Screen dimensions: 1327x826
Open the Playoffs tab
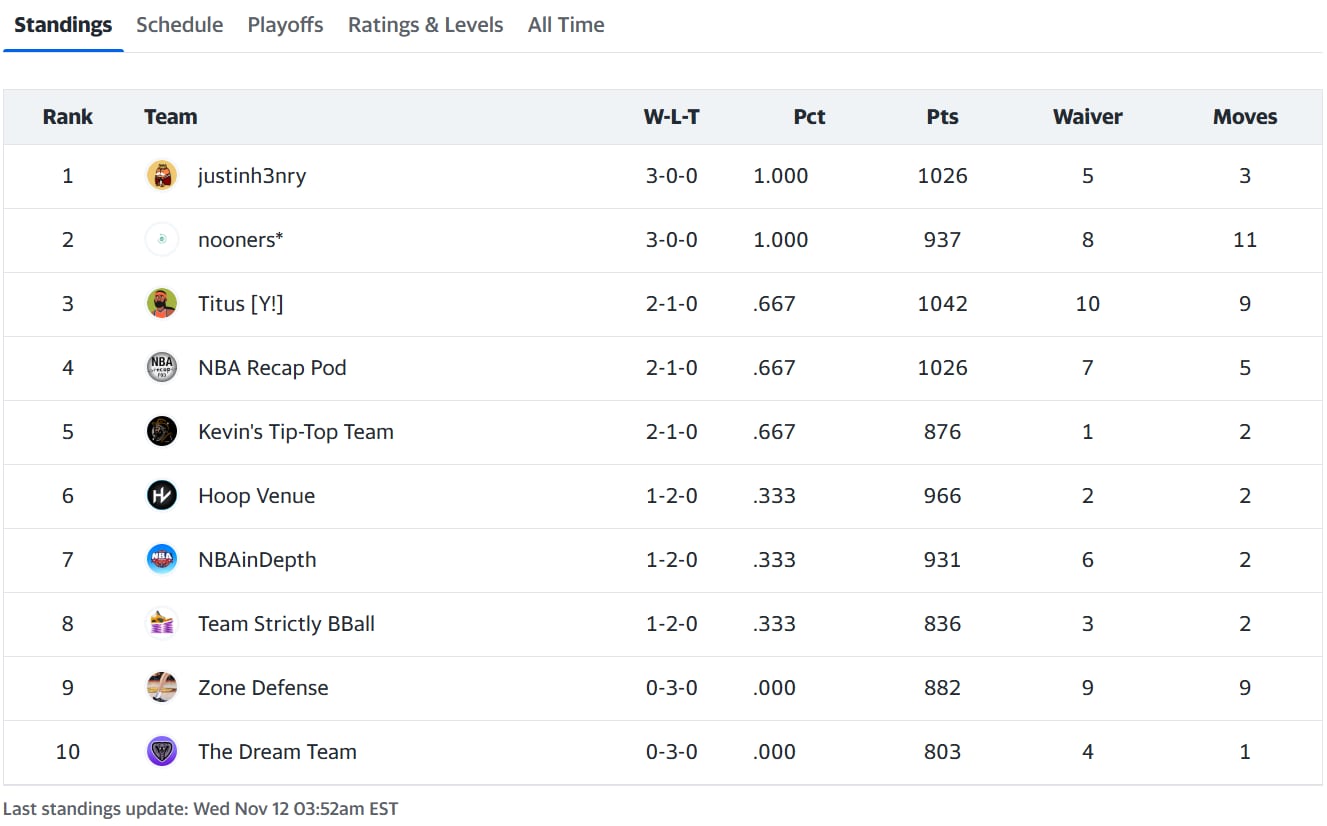pyautogui.click(x=286, y=25)
